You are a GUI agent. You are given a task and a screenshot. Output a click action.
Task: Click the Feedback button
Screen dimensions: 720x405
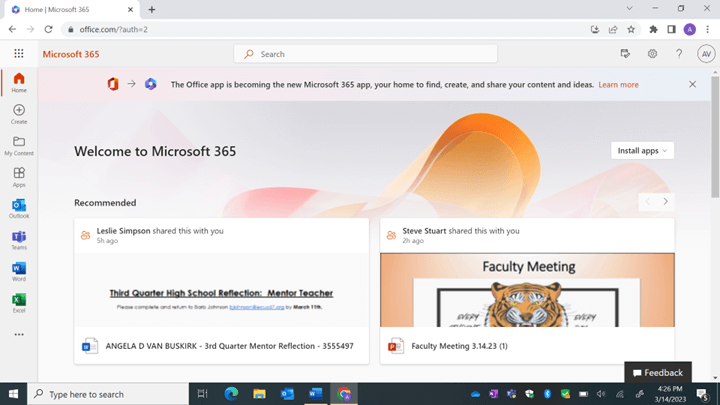tap(657, 373)
